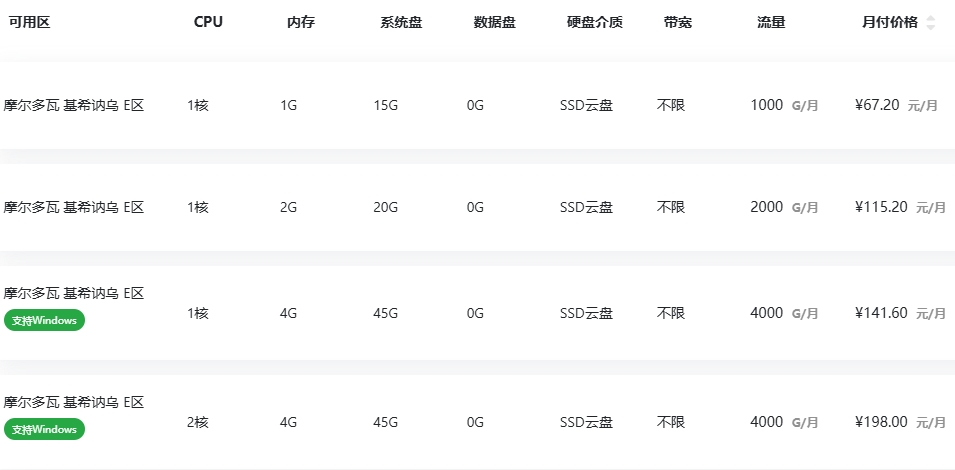This screenshot has height=470, width=955.
Task: Click the 系统盘 column header
Action: click(x=401, y=23)
